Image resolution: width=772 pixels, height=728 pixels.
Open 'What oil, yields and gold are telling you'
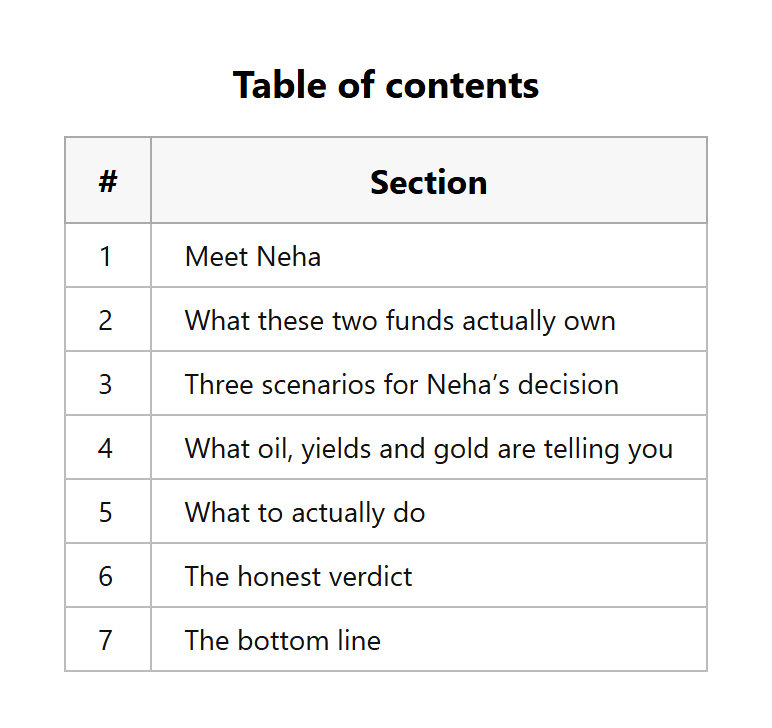[429, 448]
